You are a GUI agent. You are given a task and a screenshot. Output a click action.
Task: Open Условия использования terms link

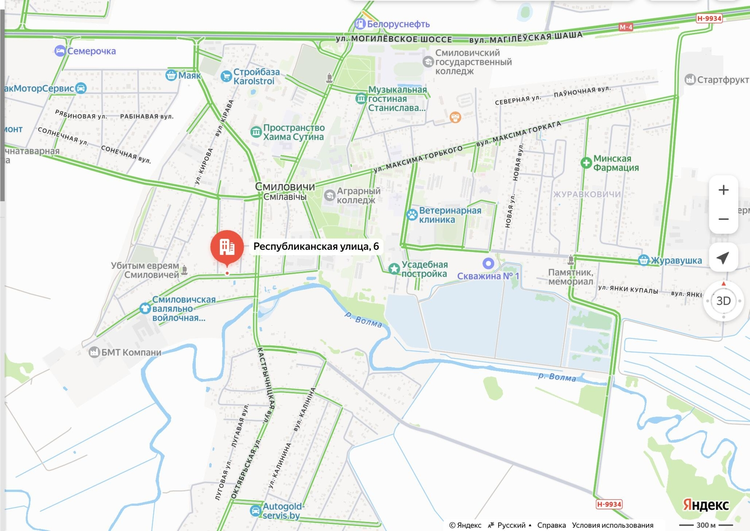[612, 525]
